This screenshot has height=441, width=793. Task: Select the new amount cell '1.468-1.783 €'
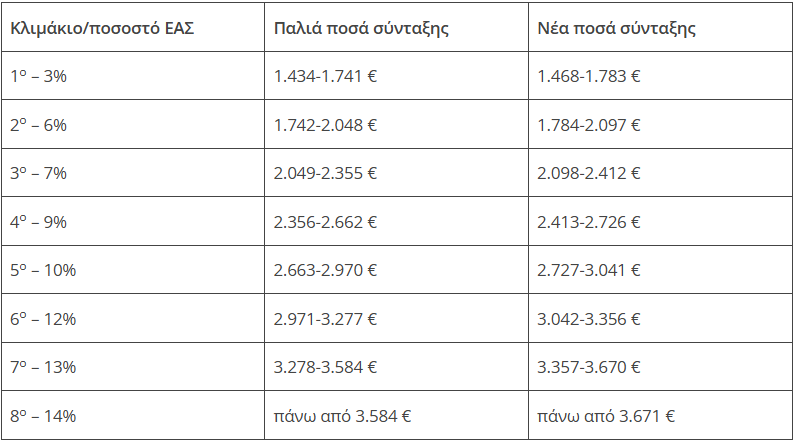(589, 76)
